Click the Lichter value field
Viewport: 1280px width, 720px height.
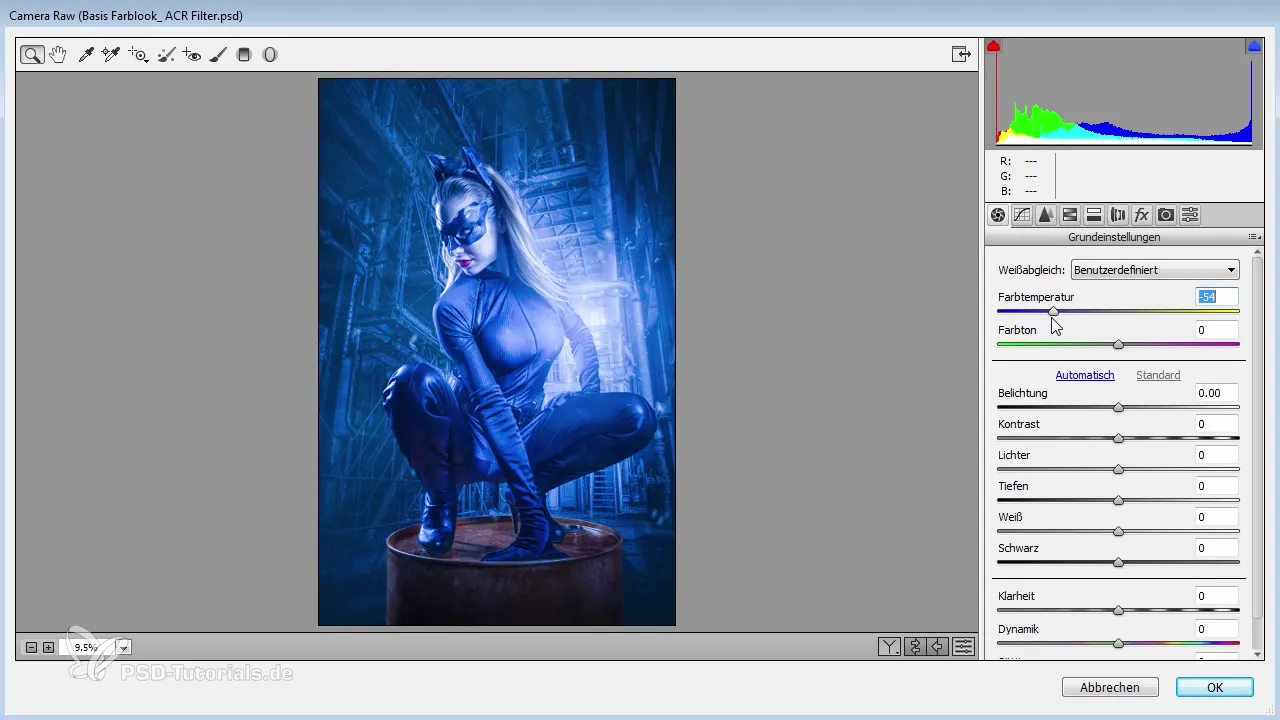tap(1217, 455)
